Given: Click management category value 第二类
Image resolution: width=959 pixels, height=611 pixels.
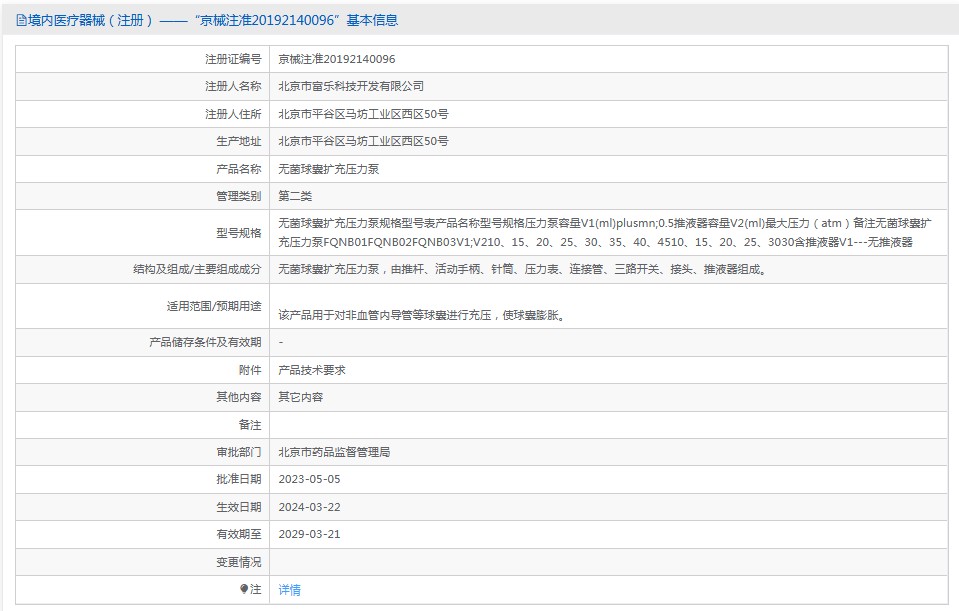Looking at the screenshot, I should point(295,196).
